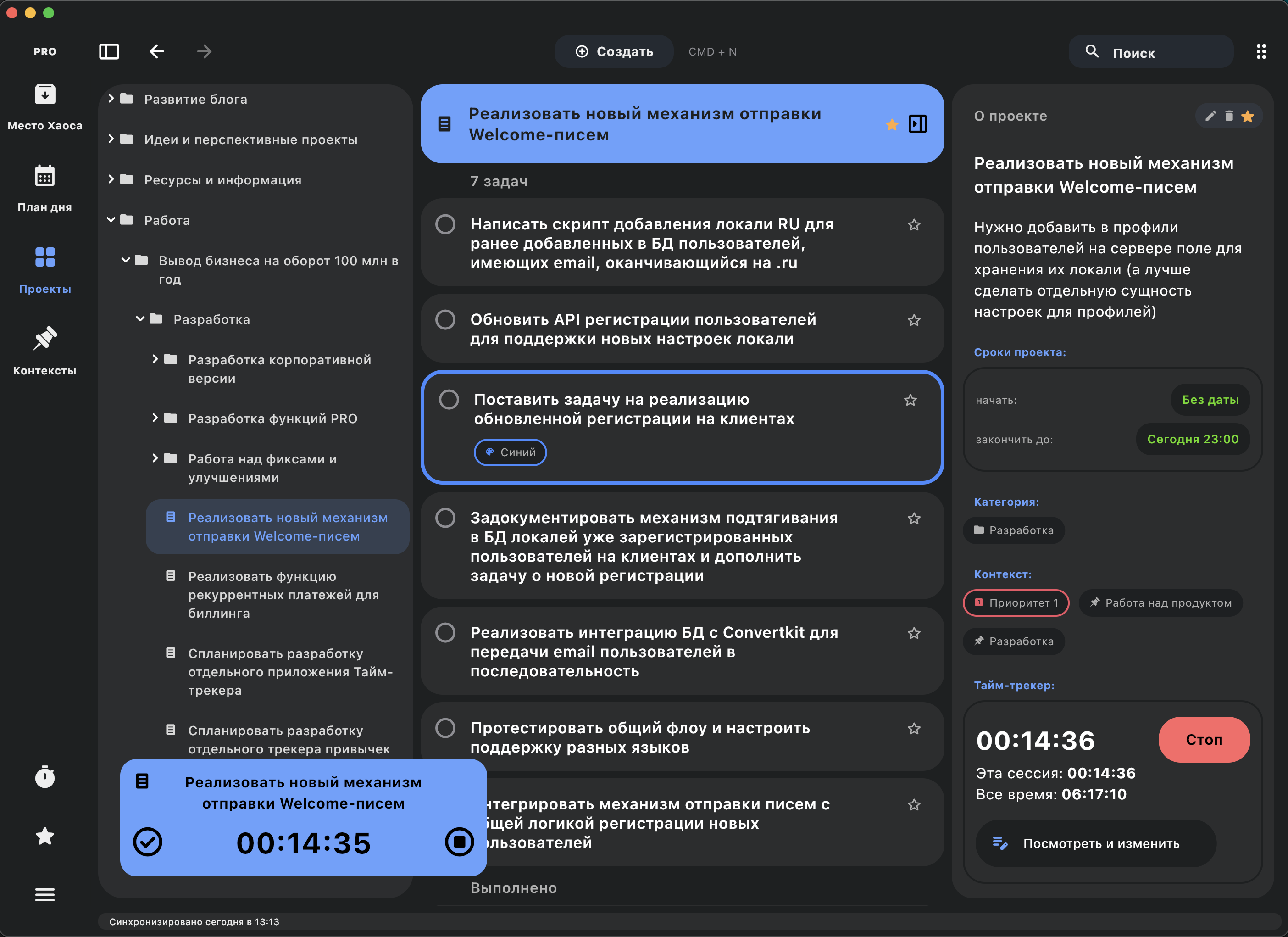Toggle right panel icon in project header
Screen dimensions: 1288x937
[x=918, y=124]
